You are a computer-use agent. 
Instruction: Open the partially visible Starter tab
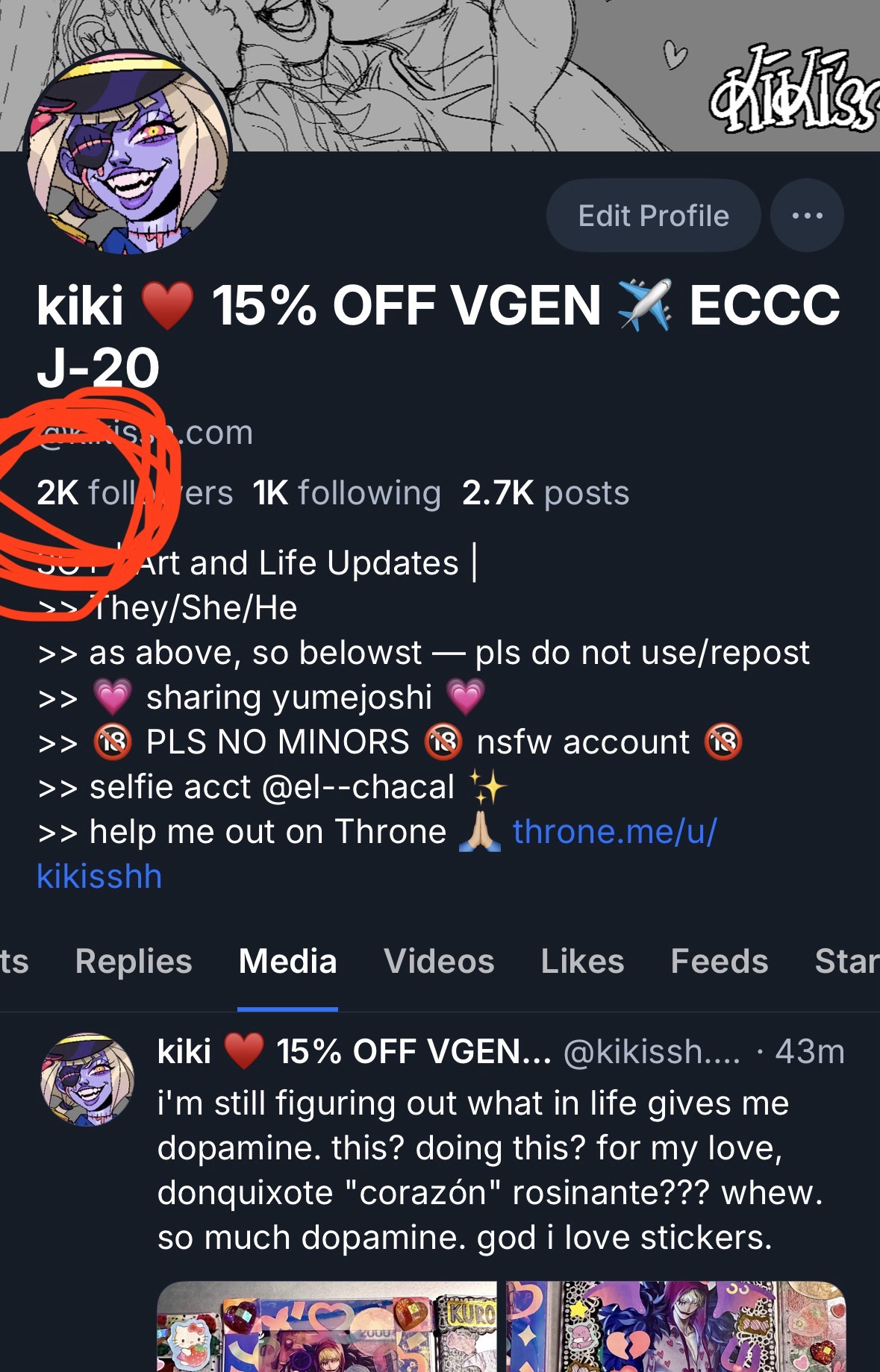[847, 962]
